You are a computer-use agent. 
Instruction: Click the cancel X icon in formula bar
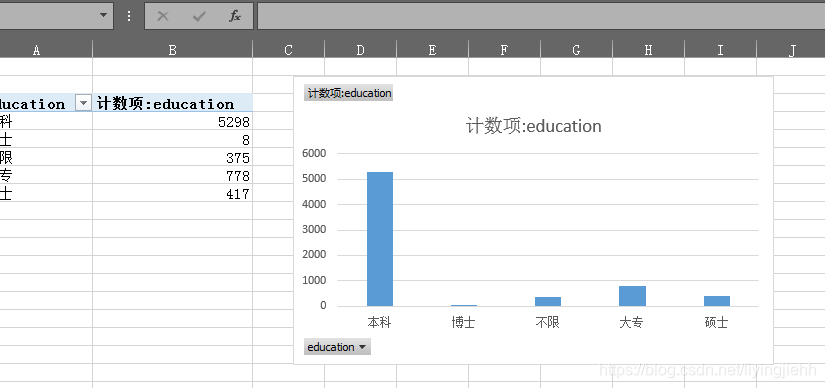(x=163, y=16)
